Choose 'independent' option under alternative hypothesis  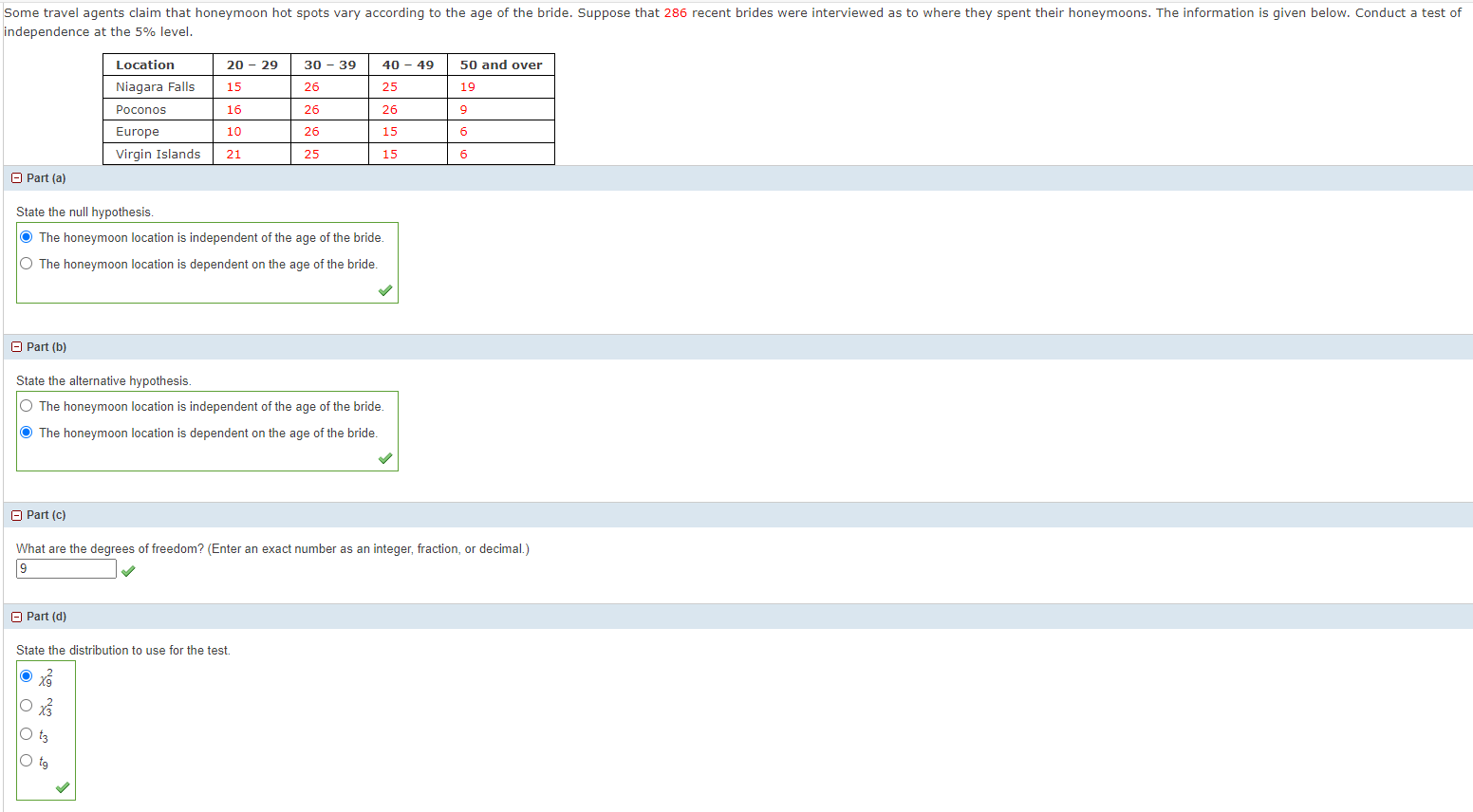coord(27,406)
